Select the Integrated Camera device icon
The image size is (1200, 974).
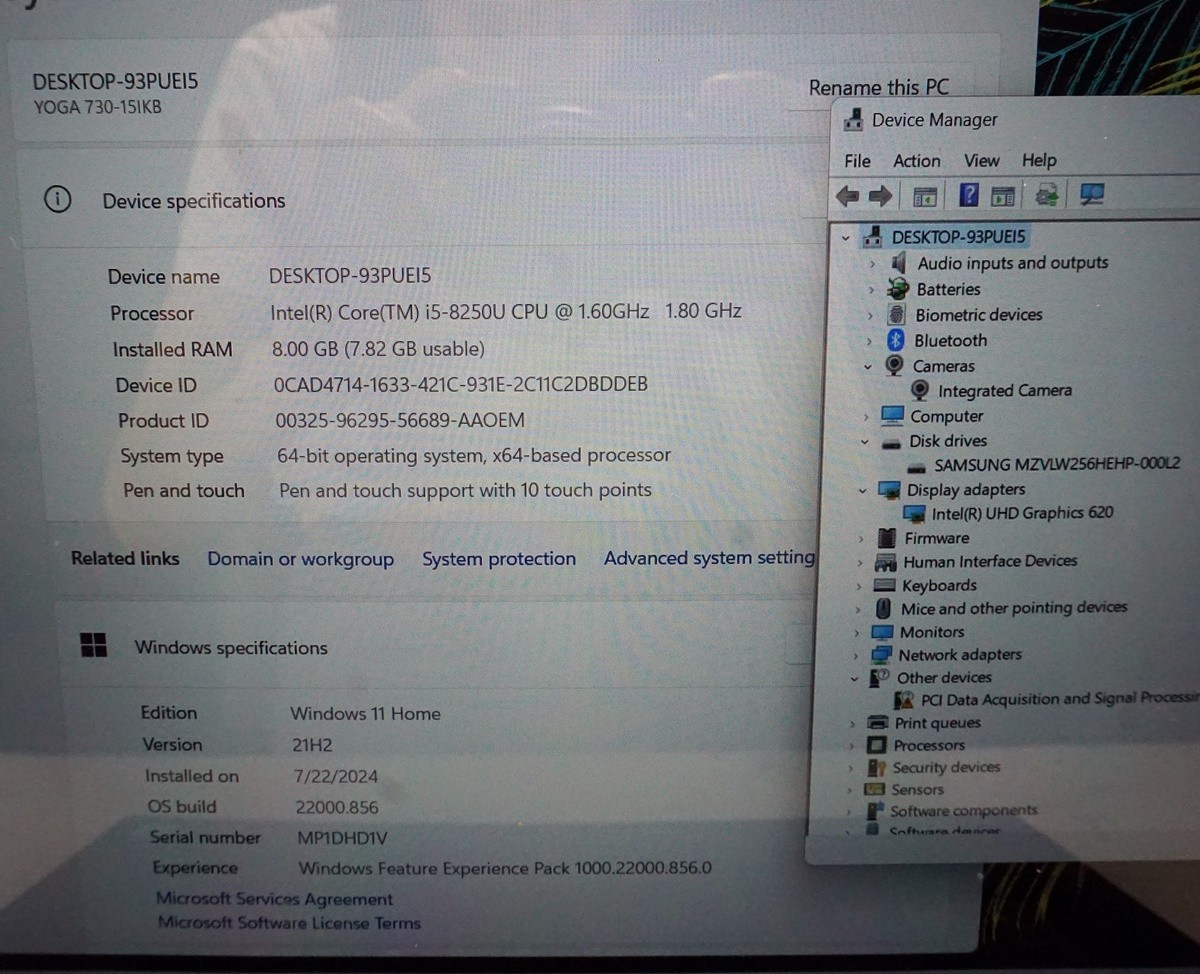click(x=920, y=390)
